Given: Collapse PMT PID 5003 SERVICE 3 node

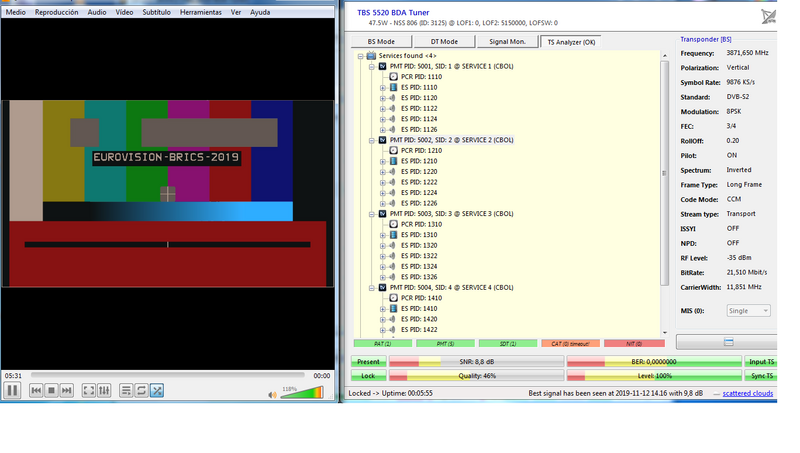Looking at the screenshot, I should pyautogui.click(x=372, y=214).
